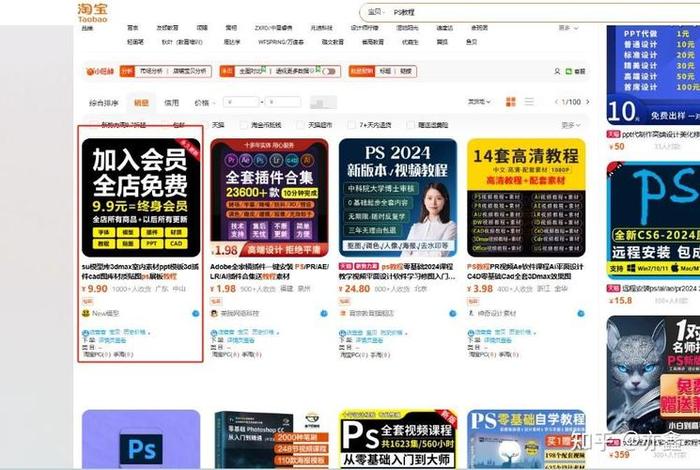Click the ¥24.80 price
The width and height of the screenshot is (700, 470).
[x=354, y=289]
